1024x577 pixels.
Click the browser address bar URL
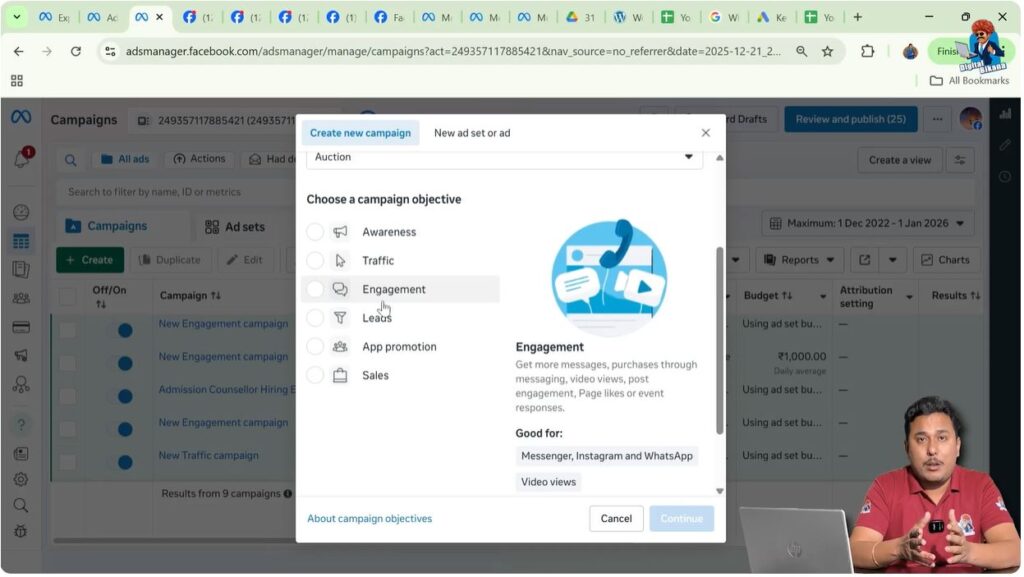453,51
